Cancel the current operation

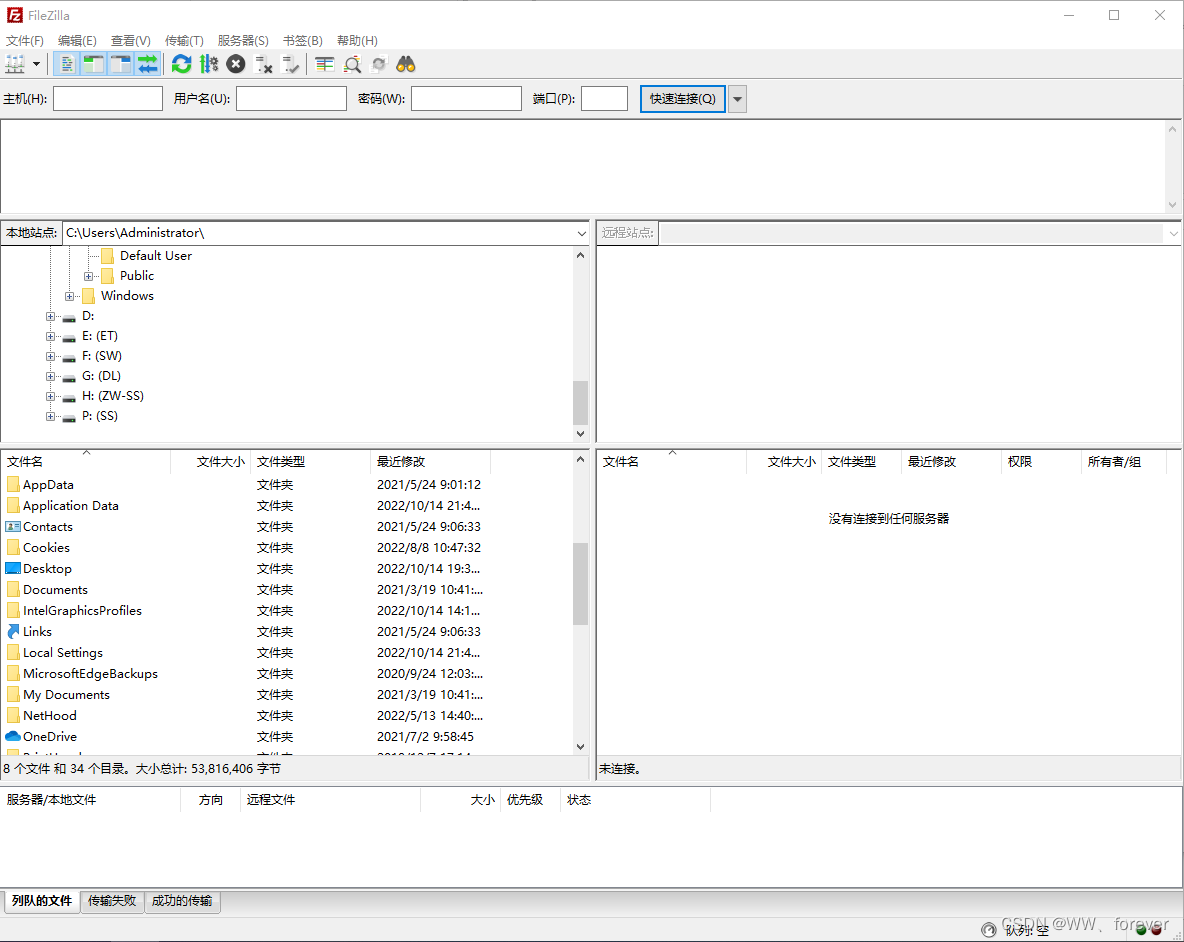pyautogui.click(x=236, y=64)
